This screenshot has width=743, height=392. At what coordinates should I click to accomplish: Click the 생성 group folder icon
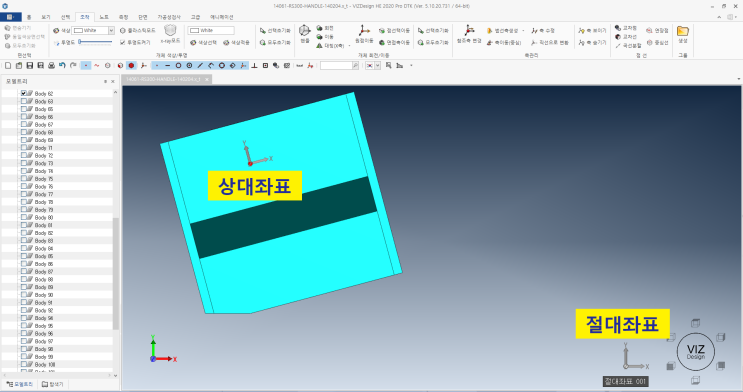[682, 31]
